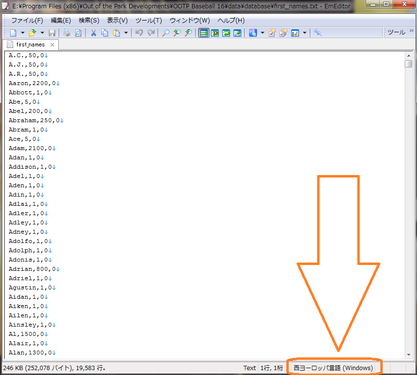Open the 編集(E) menu
This screenshot has width=417, height=375.
[x=61, y=21]
